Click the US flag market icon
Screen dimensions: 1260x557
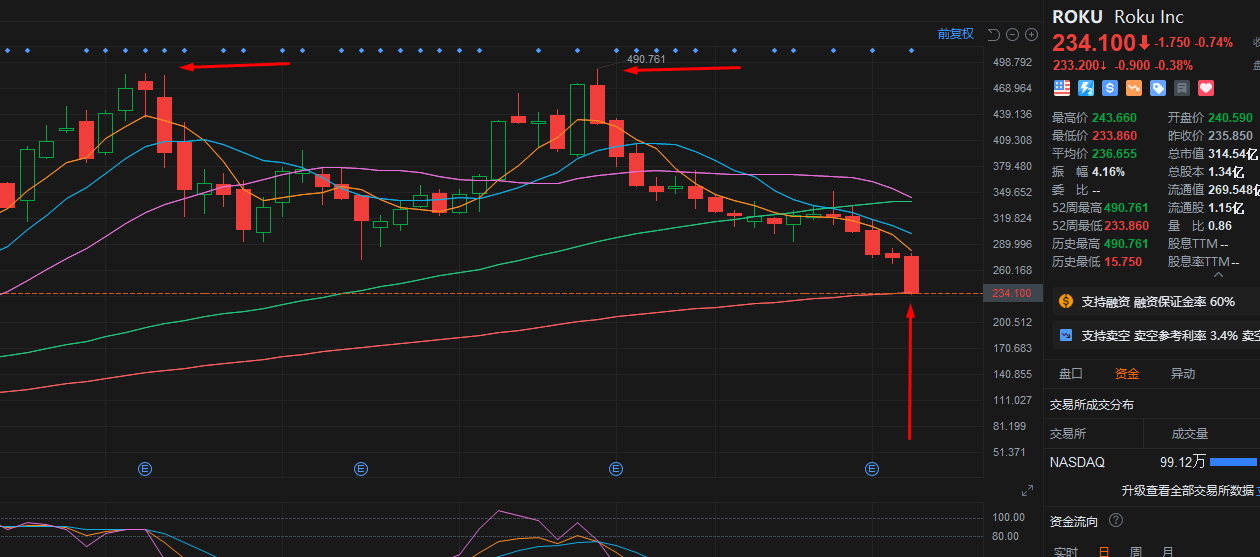tap(1061, 88)
